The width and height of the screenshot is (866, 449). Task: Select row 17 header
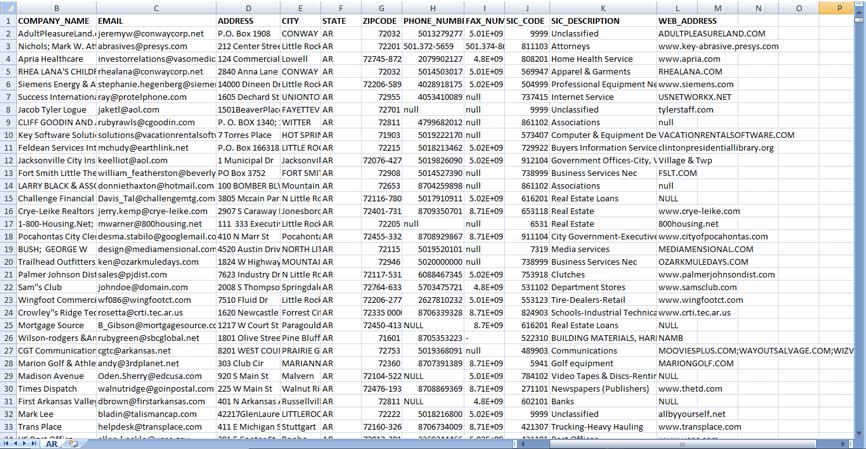tap(8, 224)
